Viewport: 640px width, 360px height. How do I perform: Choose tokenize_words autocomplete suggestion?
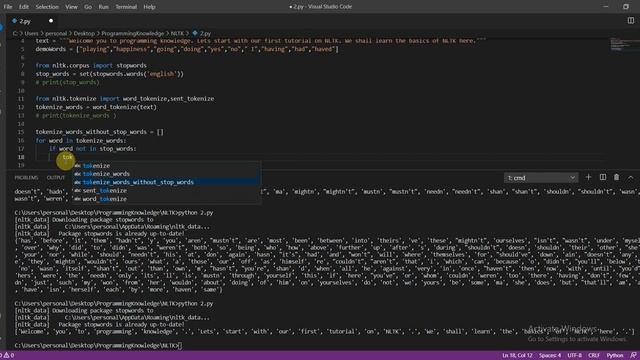click(167, 174)
